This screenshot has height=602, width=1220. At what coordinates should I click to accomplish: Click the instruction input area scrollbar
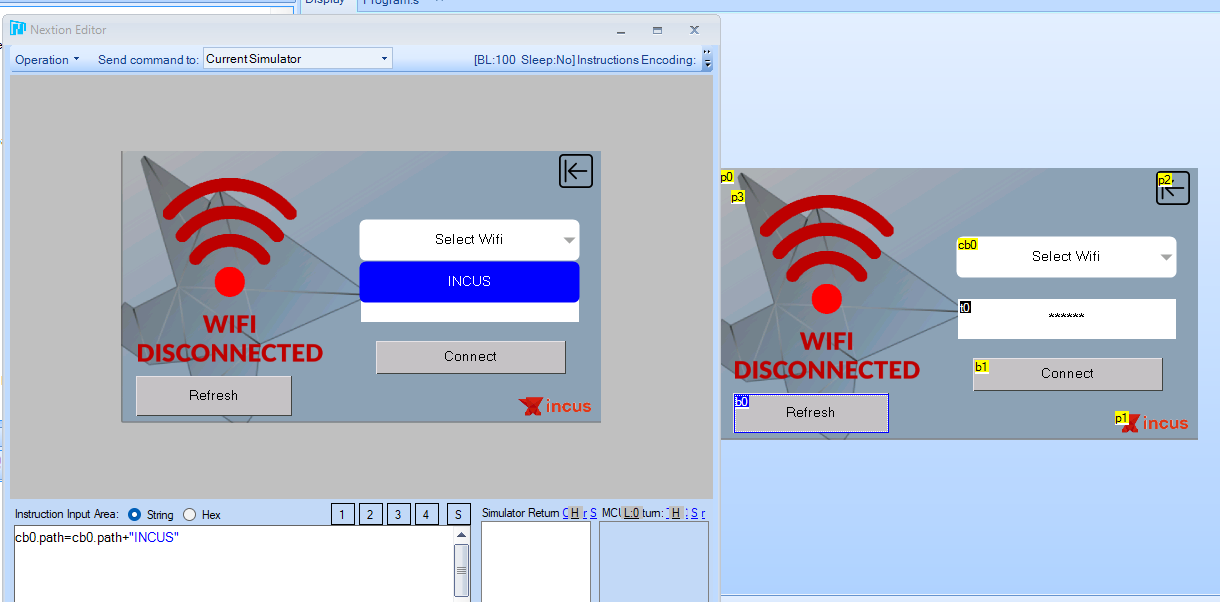coord(461,565)
